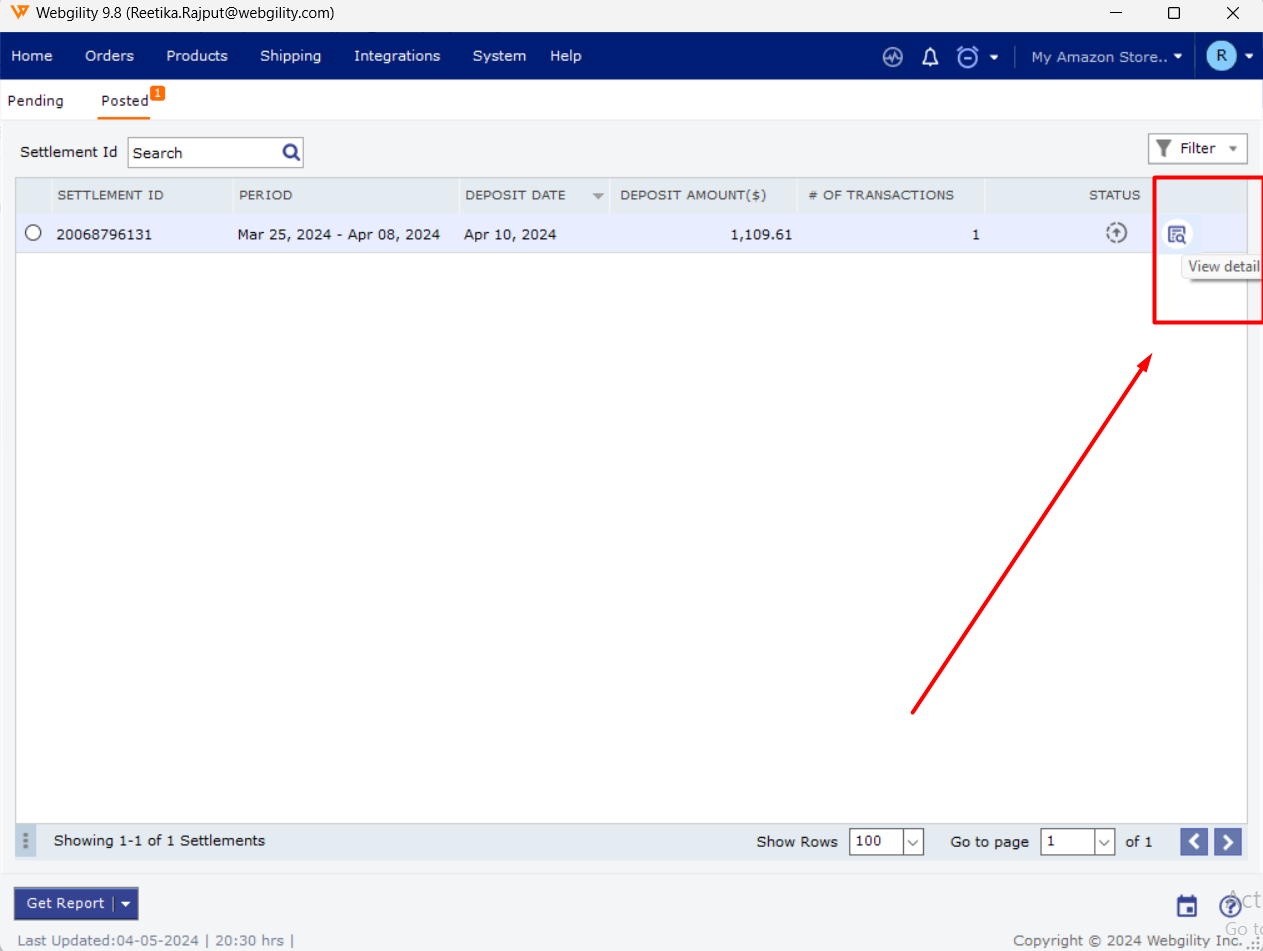Sort by Deposit Date column header
1263x951 pixels.
click(x=515, y=195)
